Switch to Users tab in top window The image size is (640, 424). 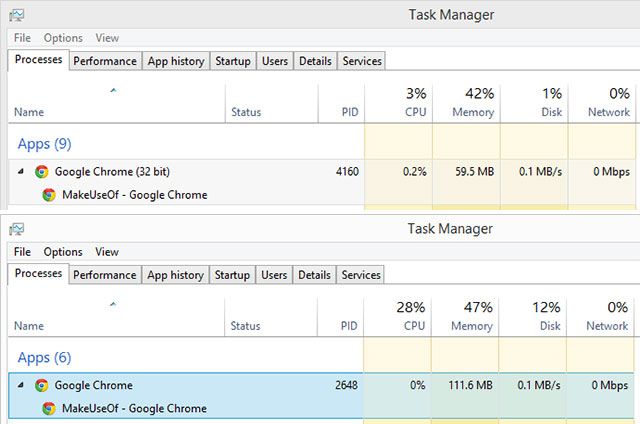point(275,61)
